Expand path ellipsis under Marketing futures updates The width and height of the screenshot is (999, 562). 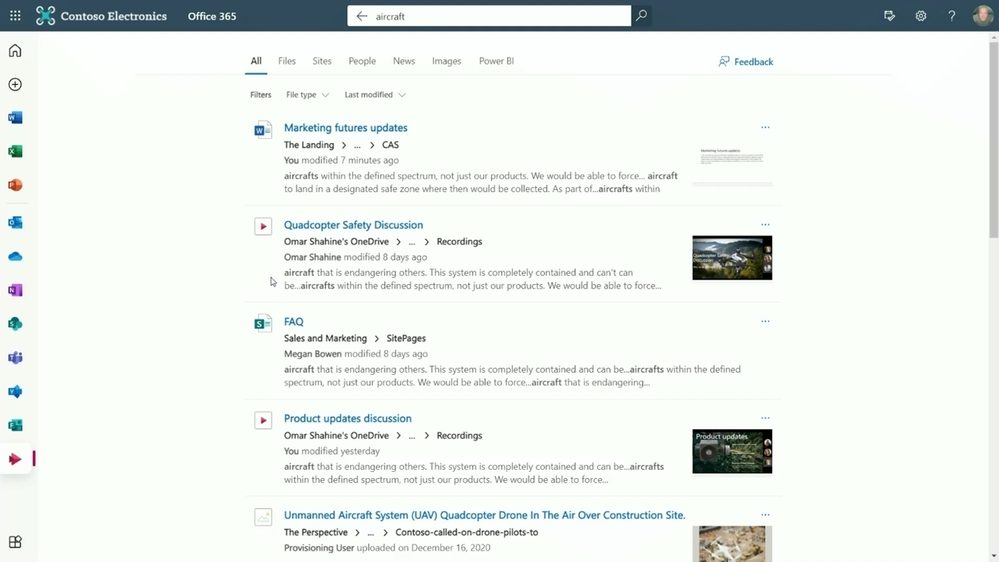coord(357,145)
